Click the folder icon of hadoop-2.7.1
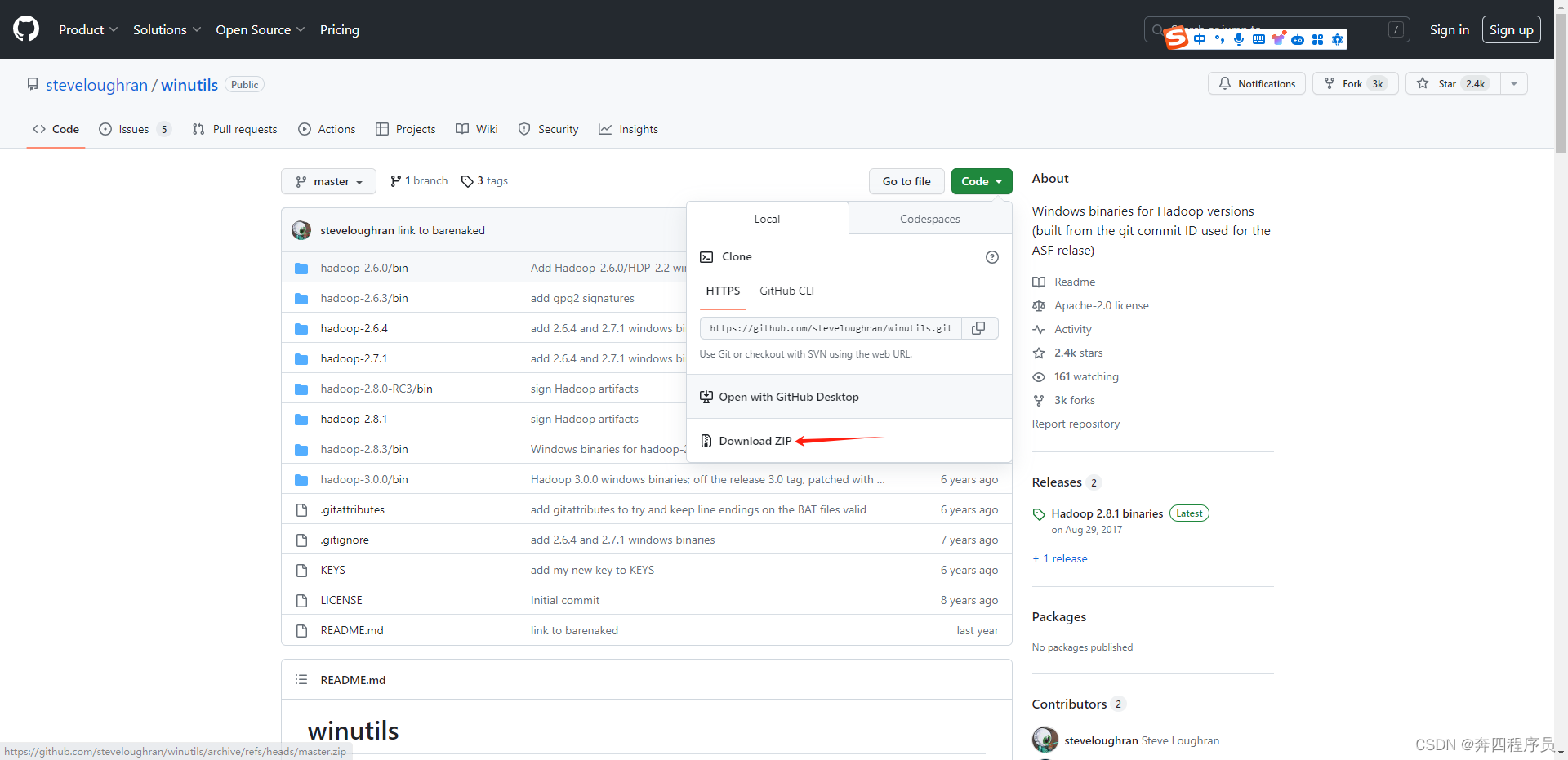Image resolution: width=1568 pixels, height=760 pixels. [301, 358]
